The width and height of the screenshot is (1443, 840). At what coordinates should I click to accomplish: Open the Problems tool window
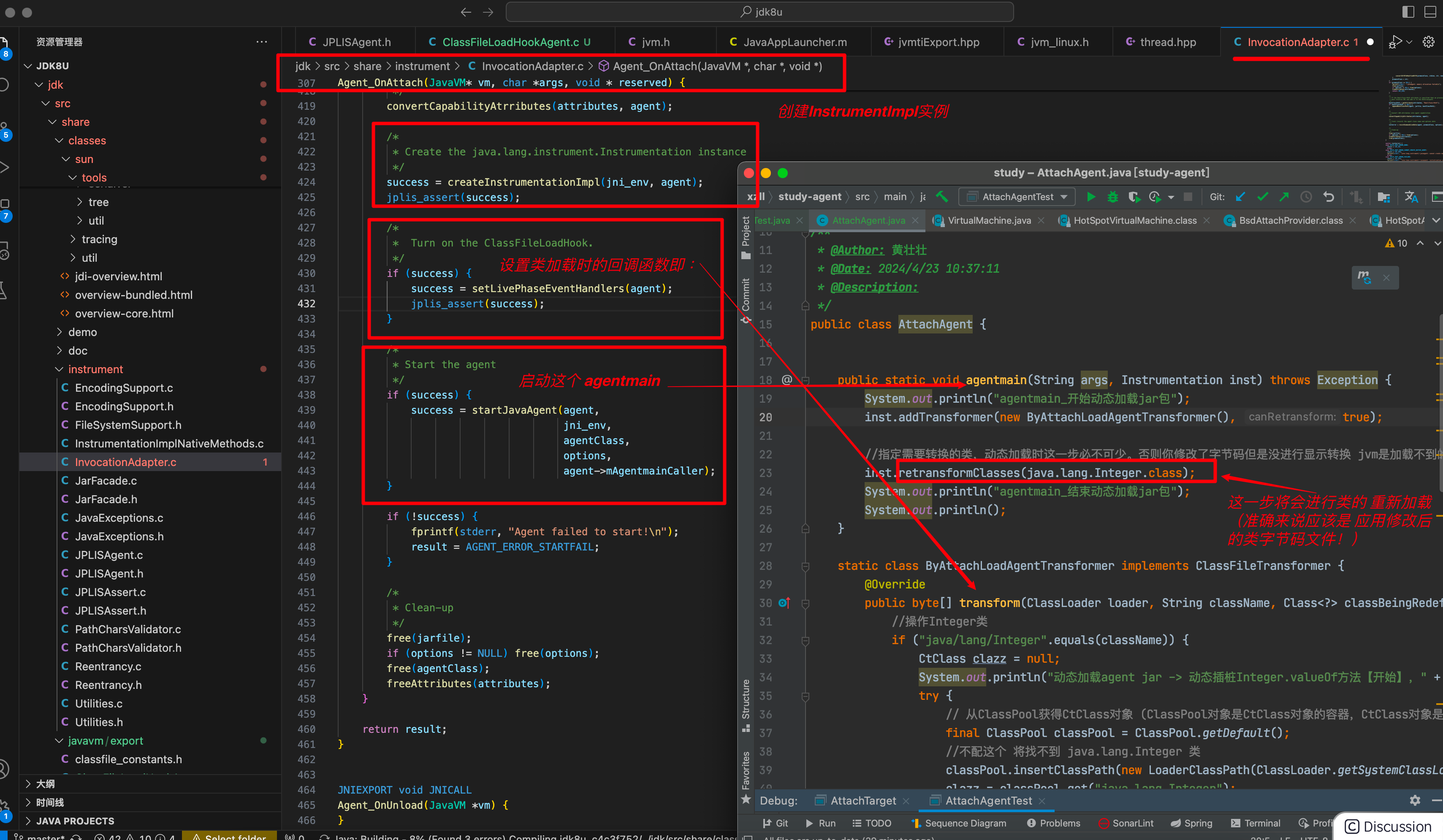coord(1053,823)
